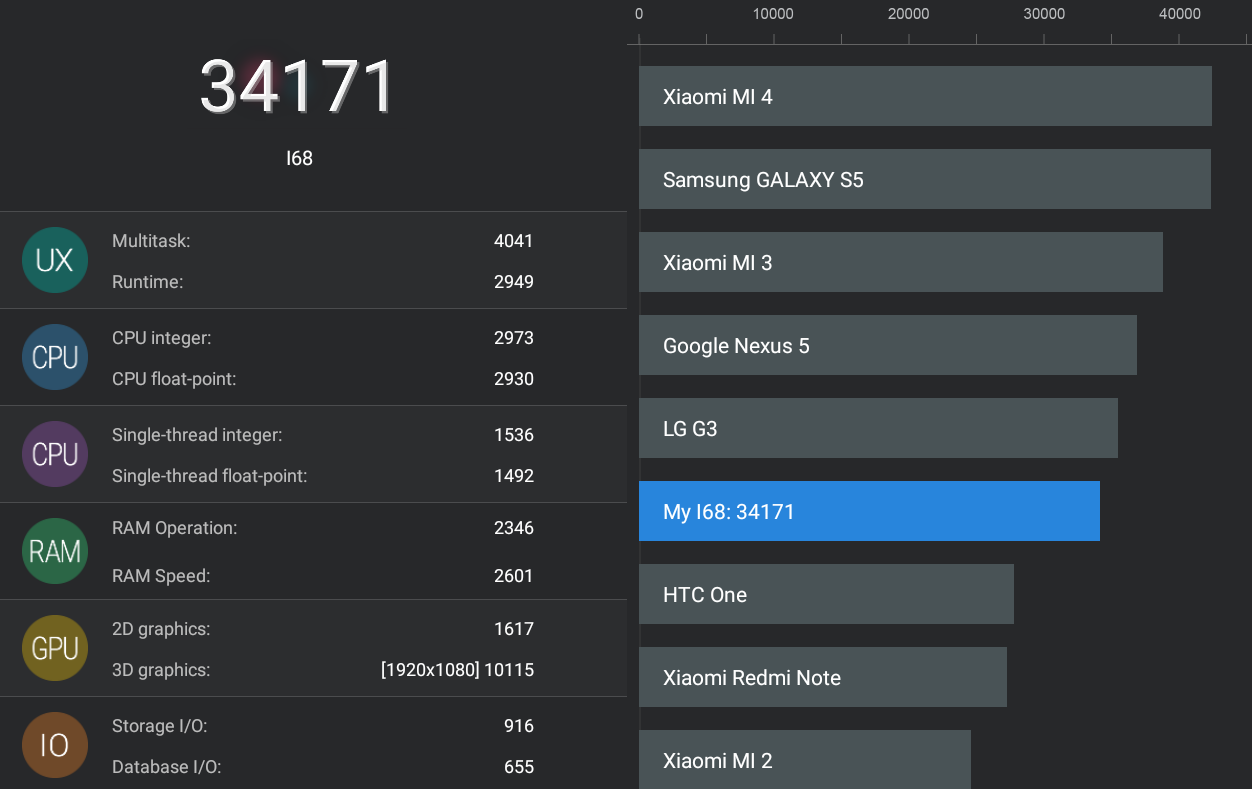Select the Multitask label
This screenshot has height=789, width=1252.
(x=151, y=241)
